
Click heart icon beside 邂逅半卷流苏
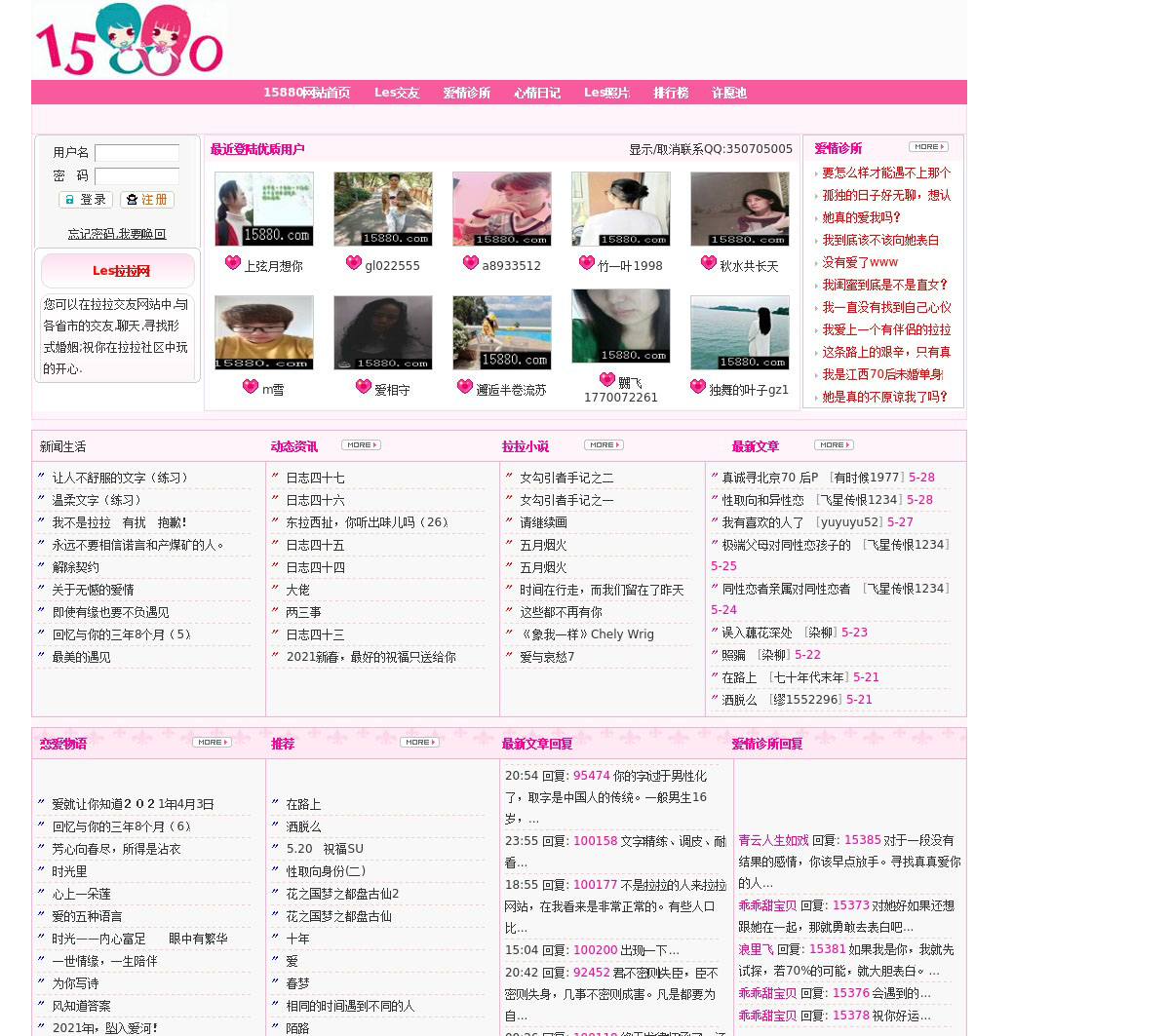click(x=464, y=387)
